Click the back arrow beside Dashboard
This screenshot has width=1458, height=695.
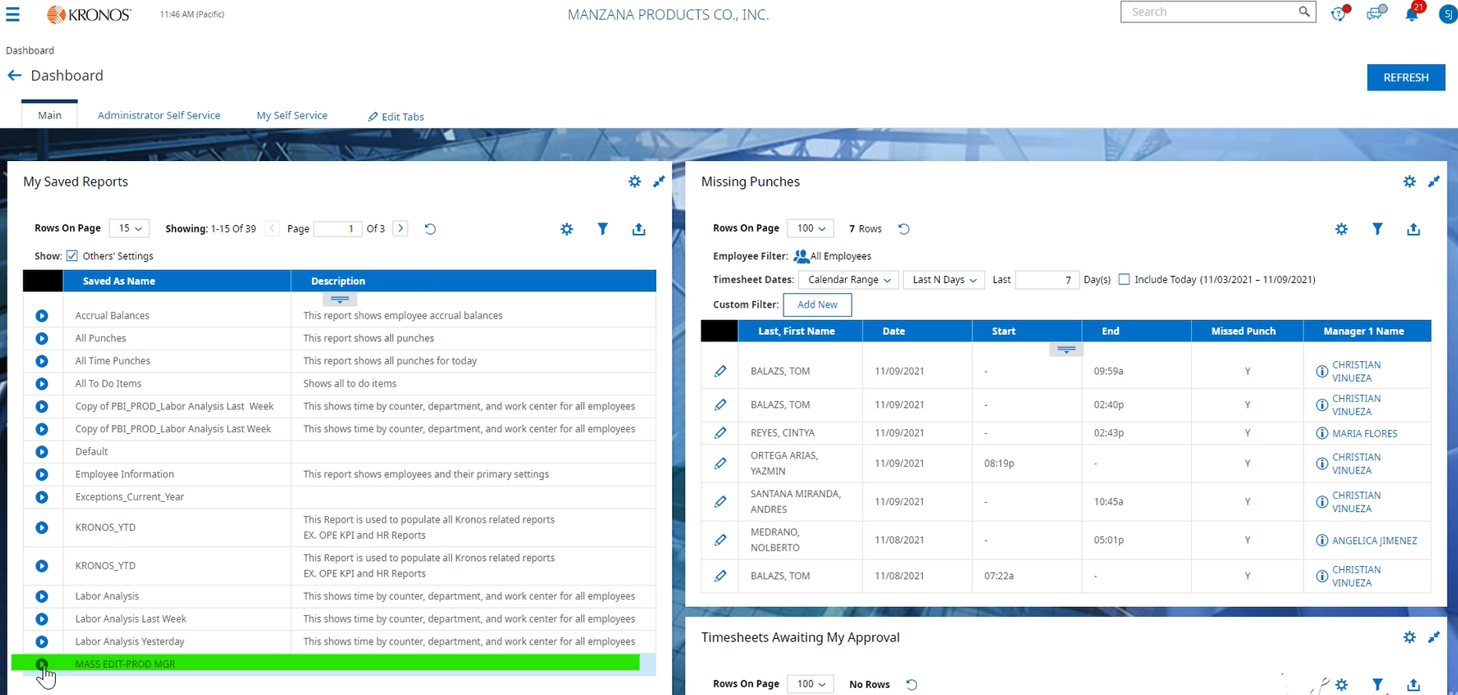click(14, 76)
